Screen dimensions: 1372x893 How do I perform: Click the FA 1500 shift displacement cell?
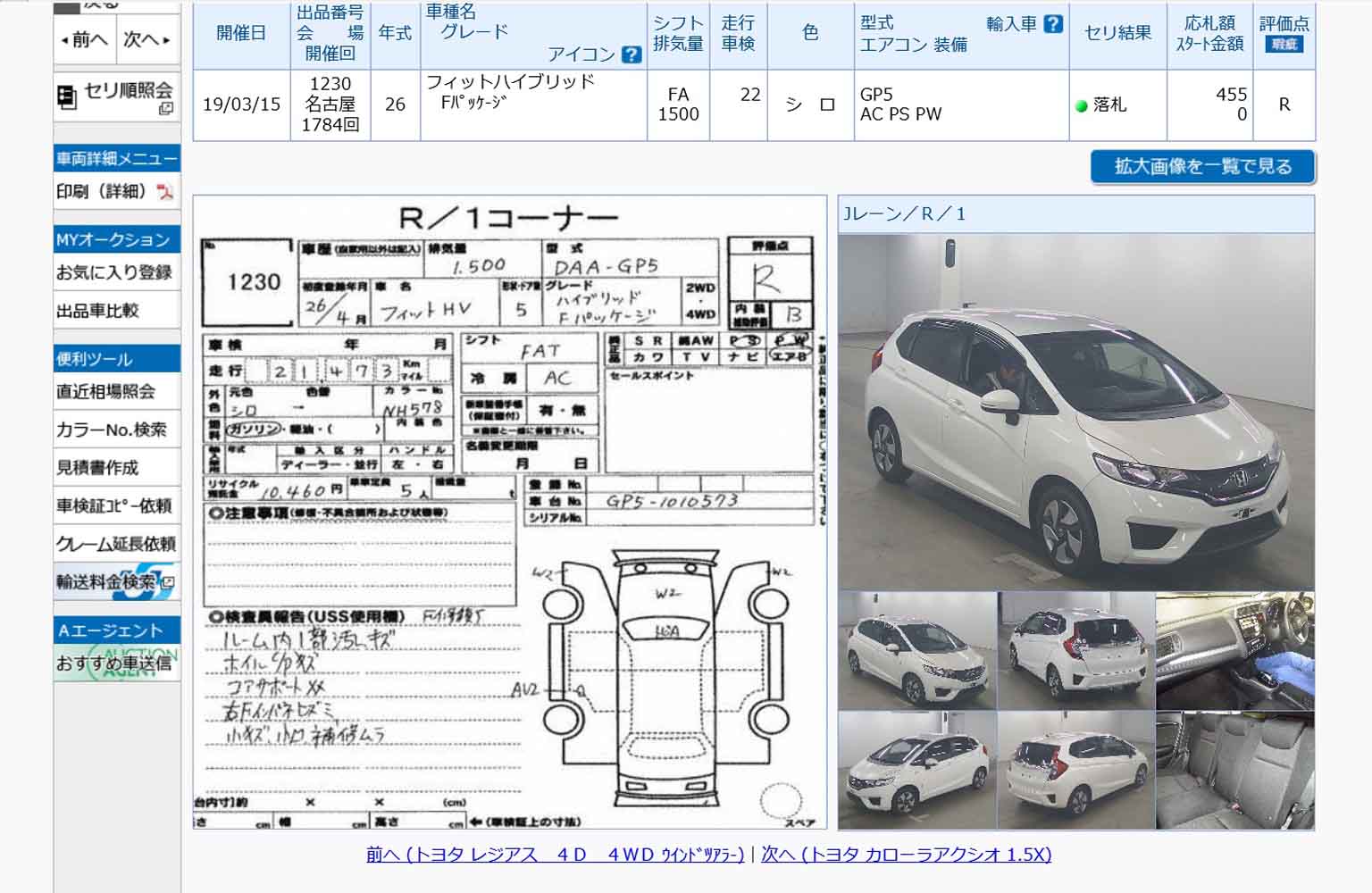[678, 104]
